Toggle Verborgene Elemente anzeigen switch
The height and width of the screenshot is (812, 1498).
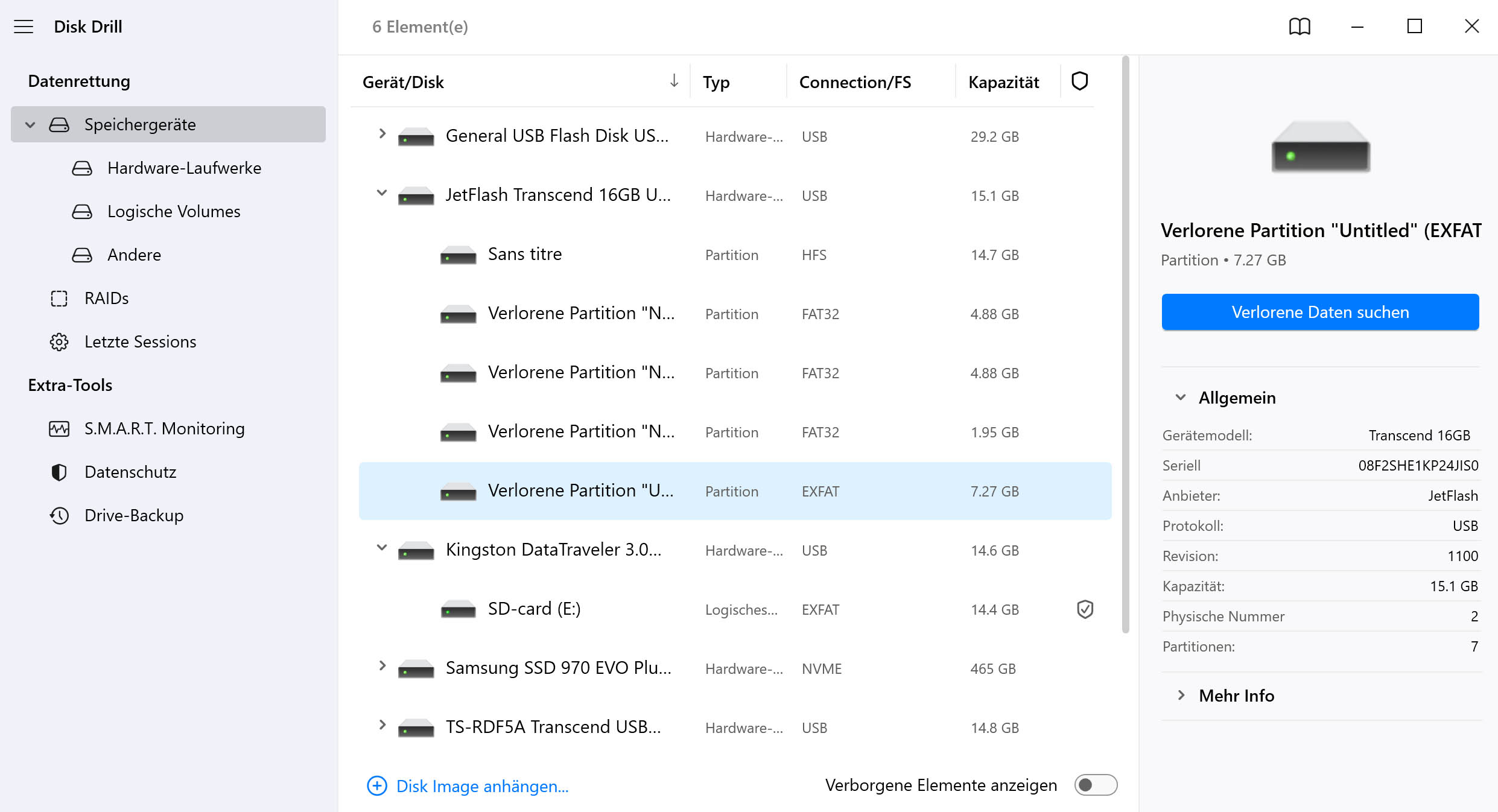pos(1096,785)
